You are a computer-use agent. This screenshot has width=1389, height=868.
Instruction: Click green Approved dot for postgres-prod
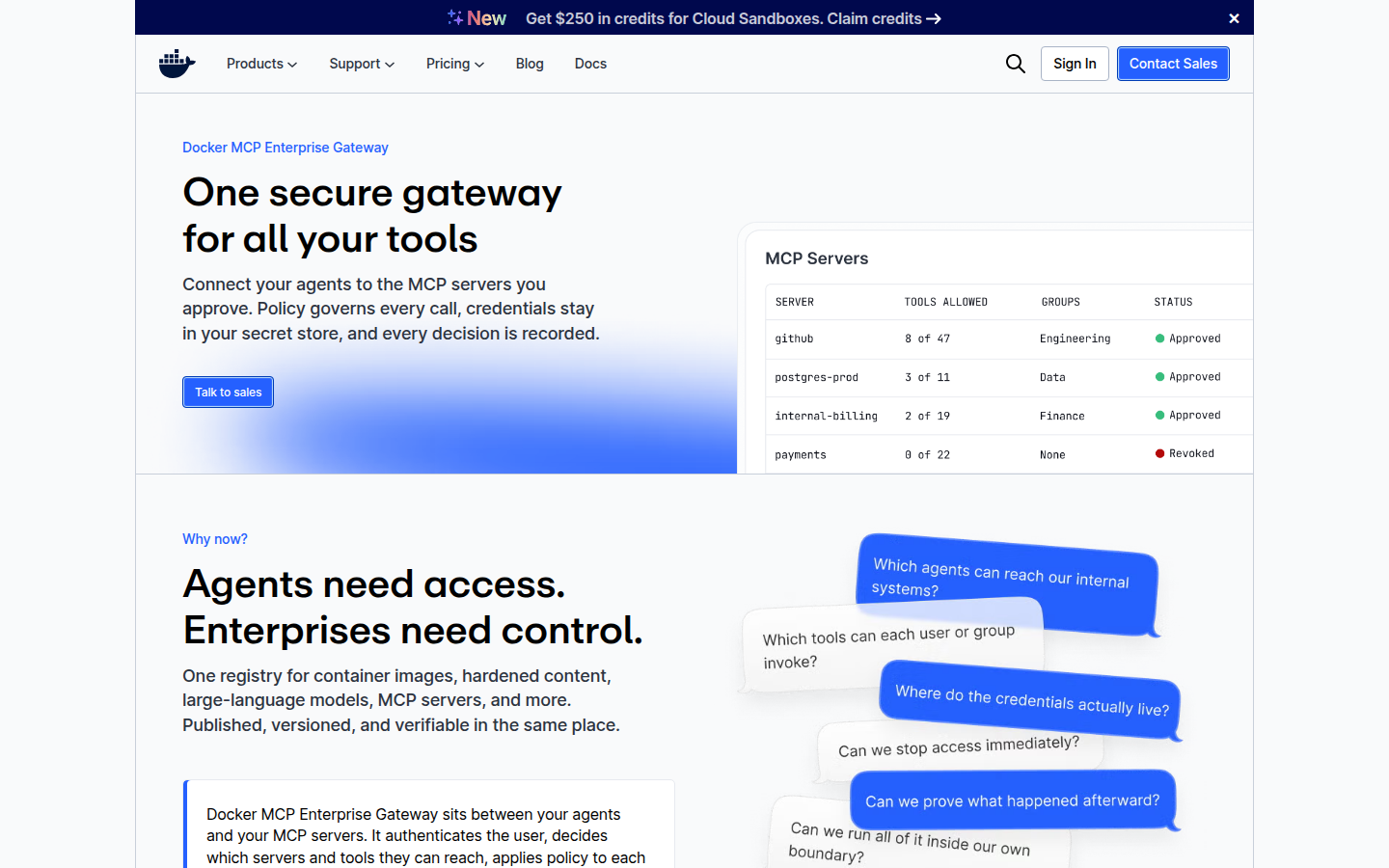click(1159, 377)
